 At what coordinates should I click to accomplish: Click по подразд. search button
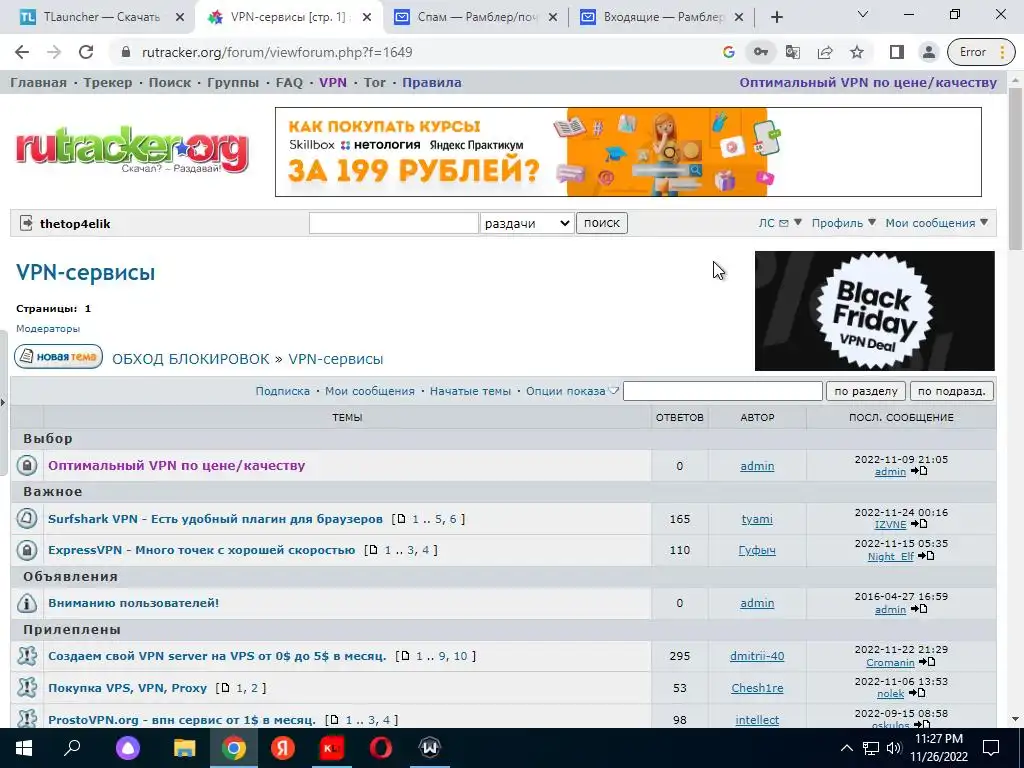[x=952, y=391]
